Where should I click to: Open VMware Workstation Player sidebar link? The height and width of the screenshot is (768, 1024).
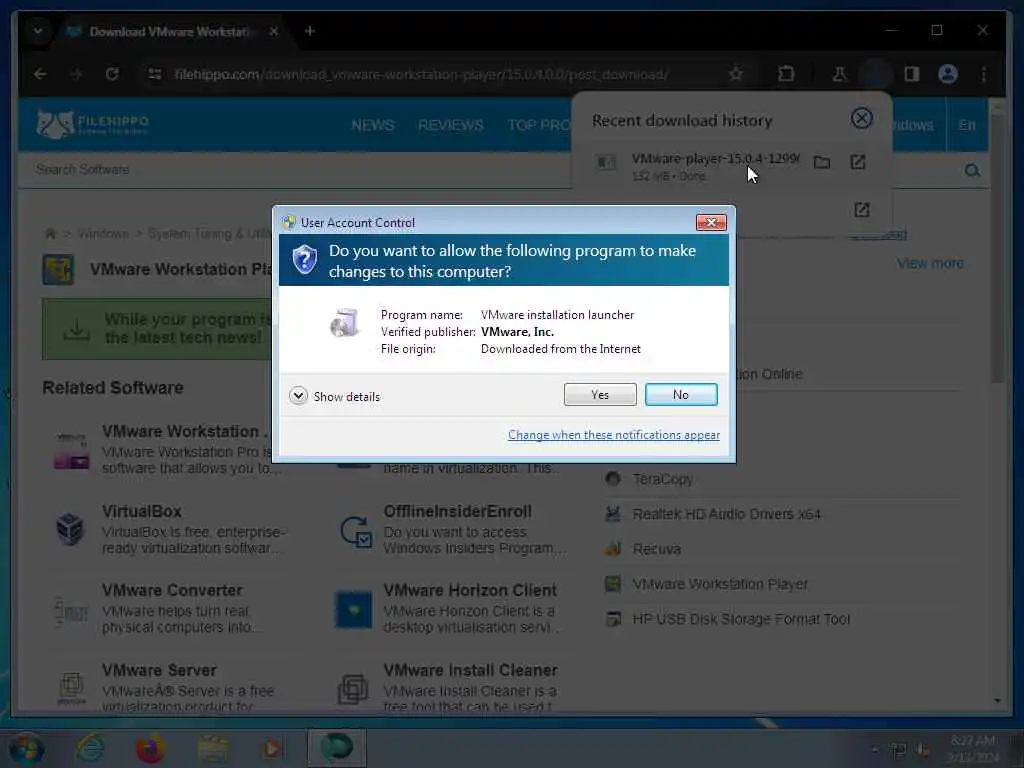(720, 584)
